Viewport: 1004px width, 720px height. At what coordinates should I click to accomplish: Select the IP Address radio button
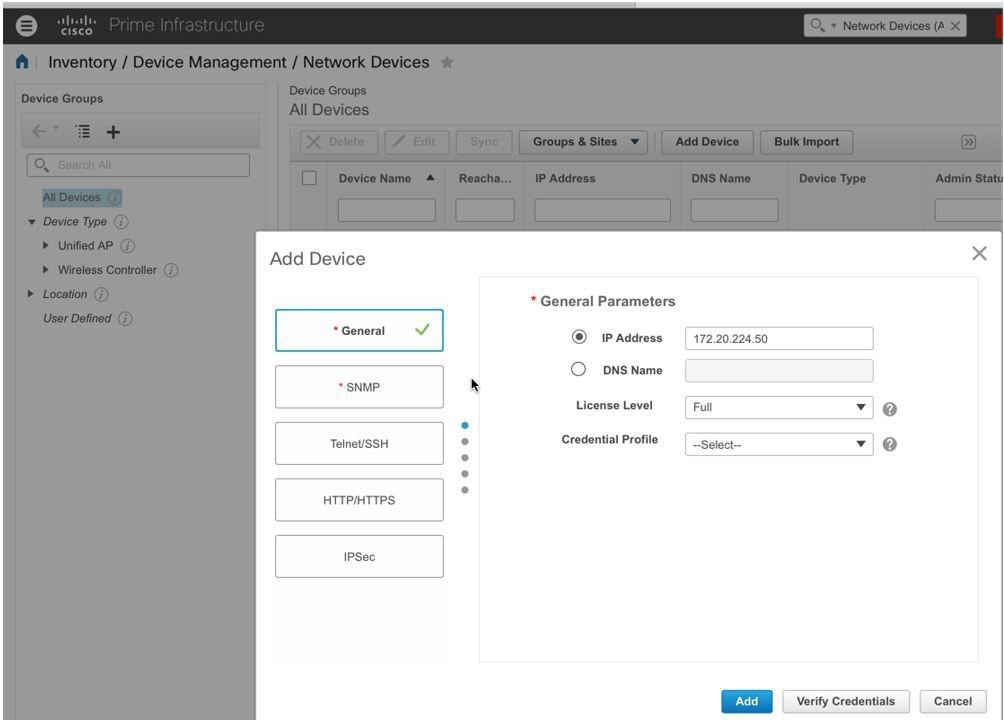(x=579, y=336)
